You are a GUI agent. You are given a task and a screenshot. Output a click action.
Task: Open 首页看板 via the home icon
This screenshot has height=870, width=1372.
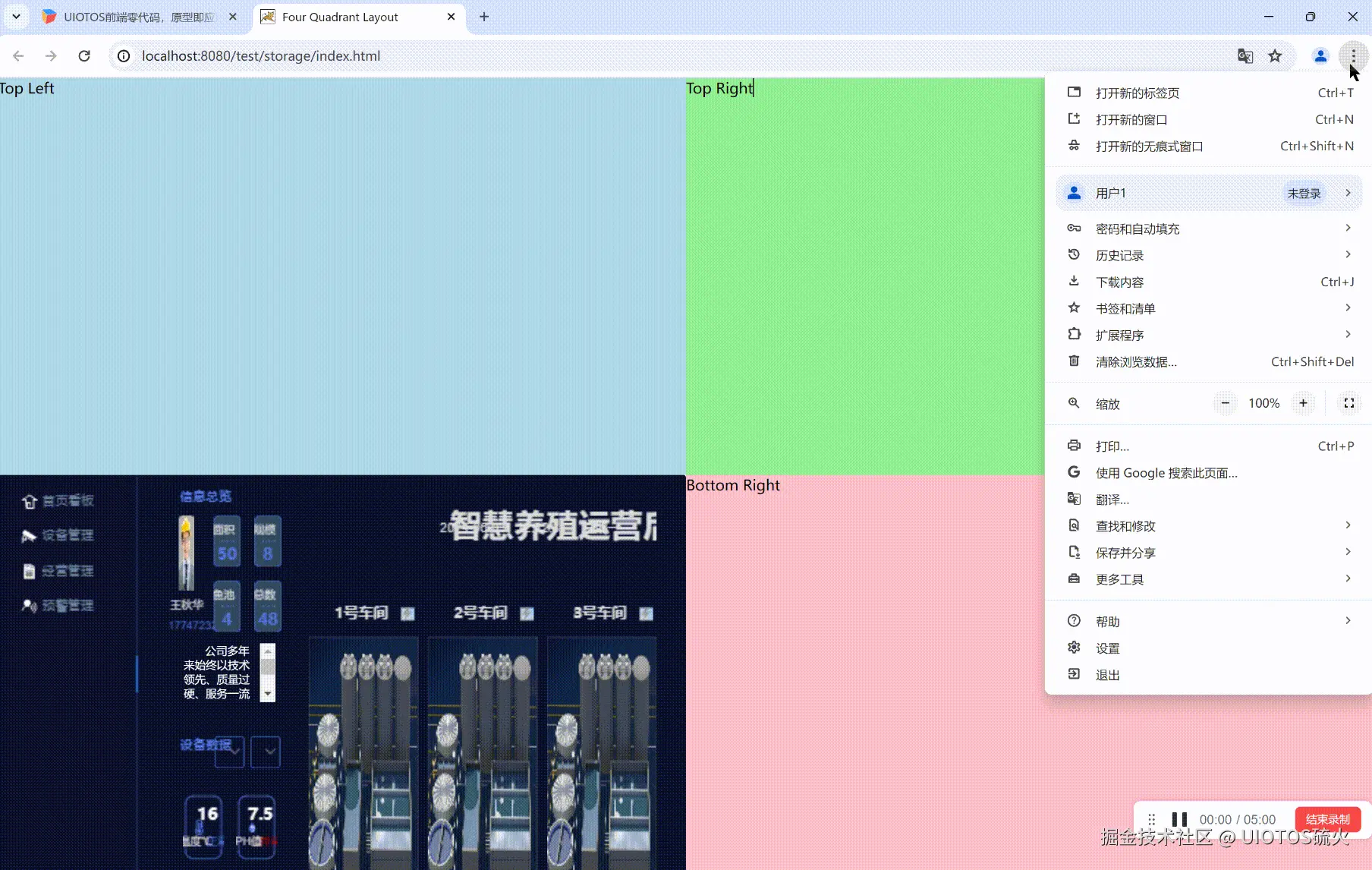(29, 501)
